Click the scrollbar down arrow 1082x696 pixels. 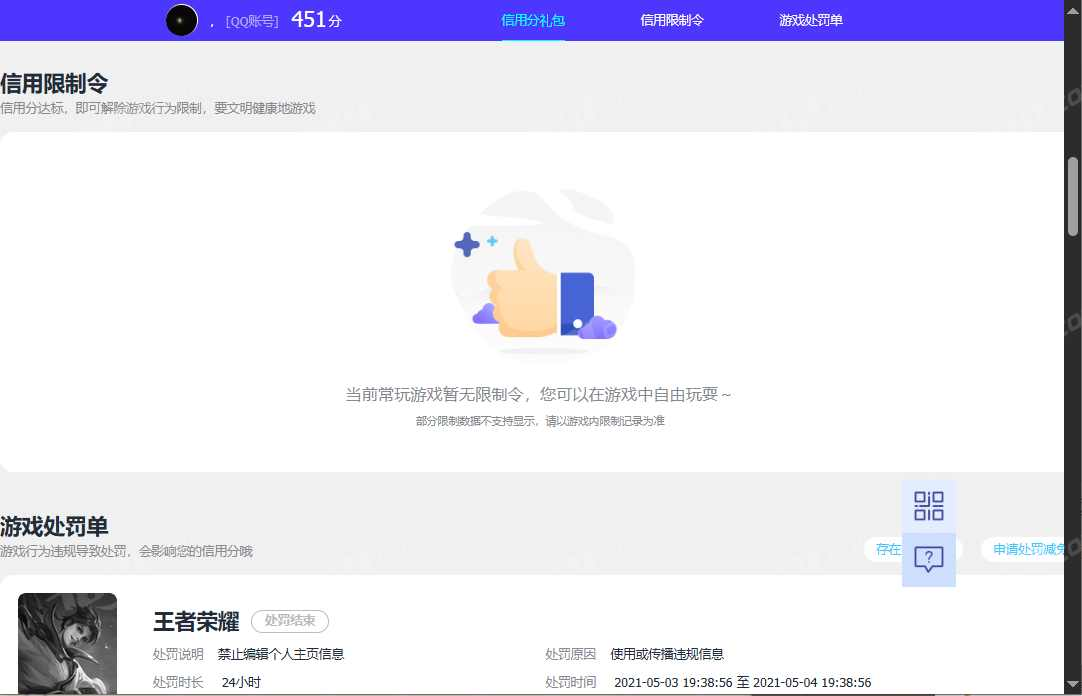pyautogui.click(x=1072, y=684)
